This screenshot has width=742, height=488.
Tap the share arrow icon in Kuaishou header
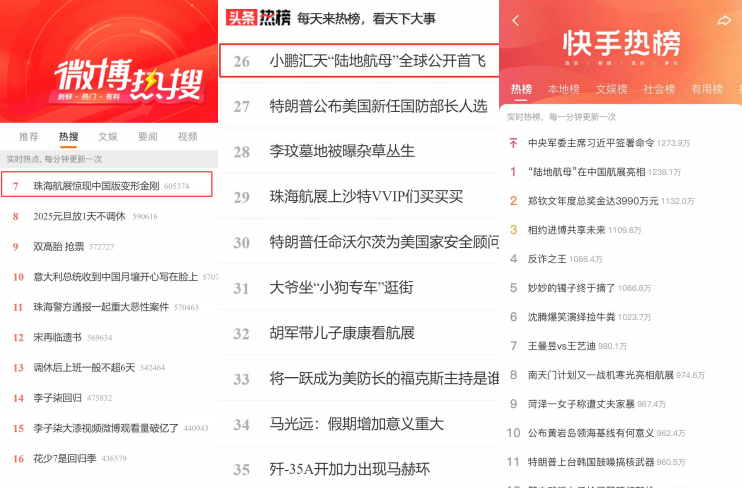[x=724, y=20]
